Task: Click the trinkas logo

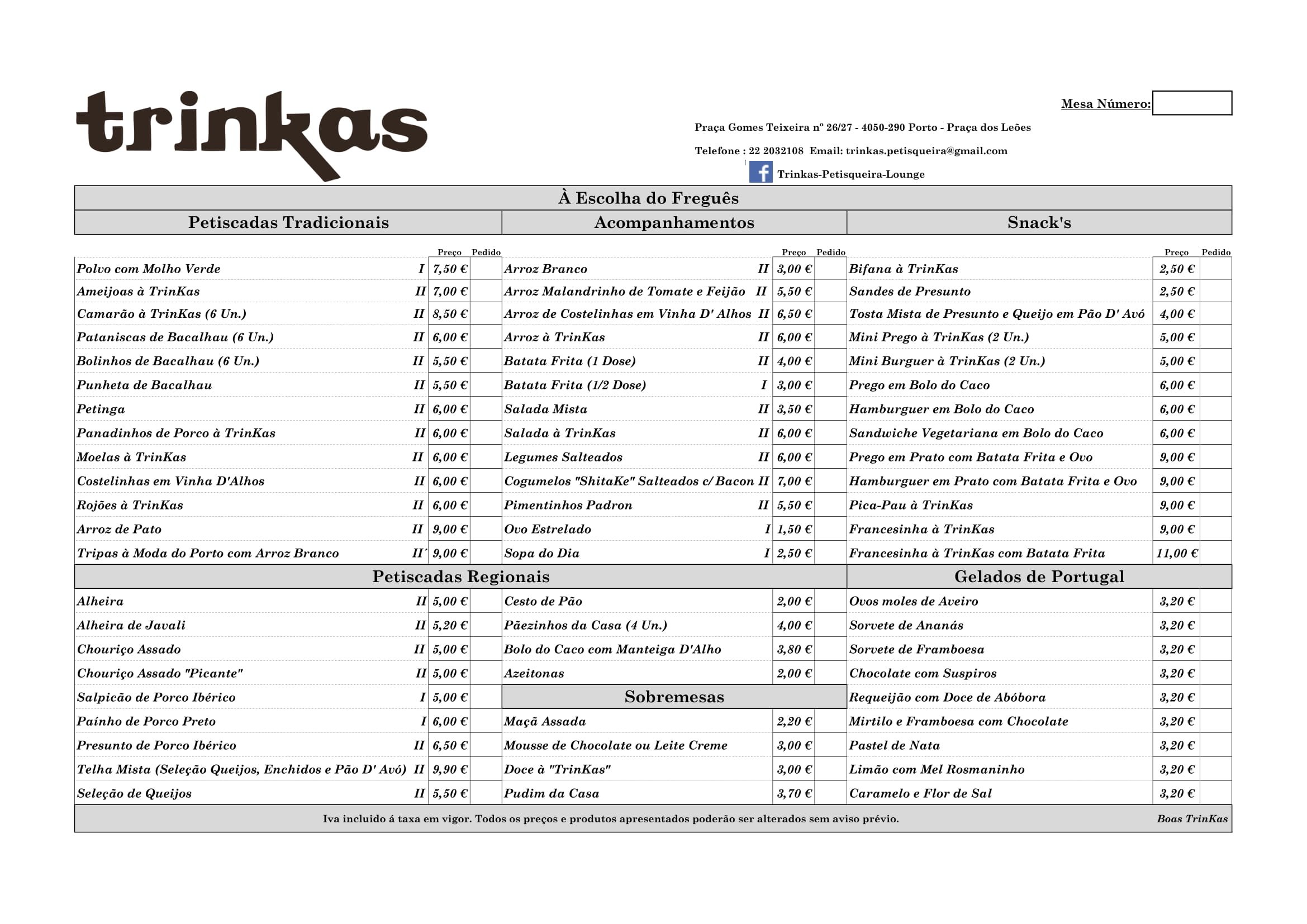Action: (251, 135)
